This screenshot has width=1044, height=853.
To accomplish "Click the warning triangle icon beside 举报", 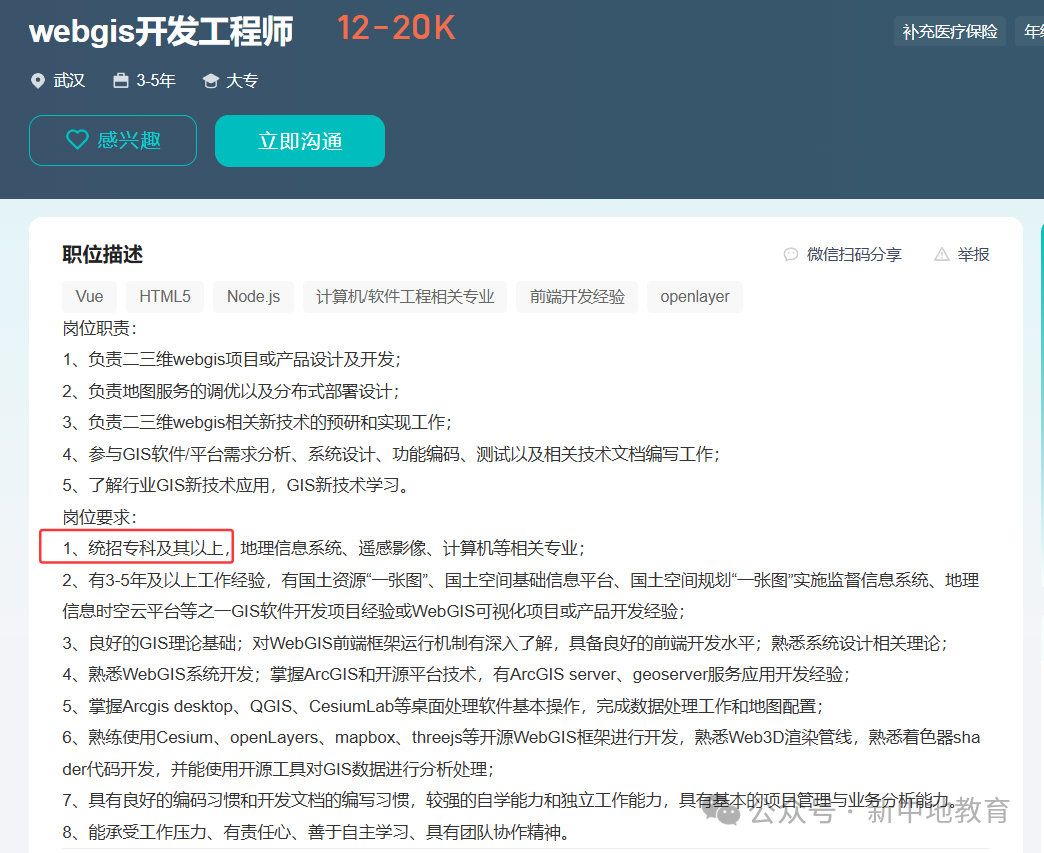I will (940, 254).
